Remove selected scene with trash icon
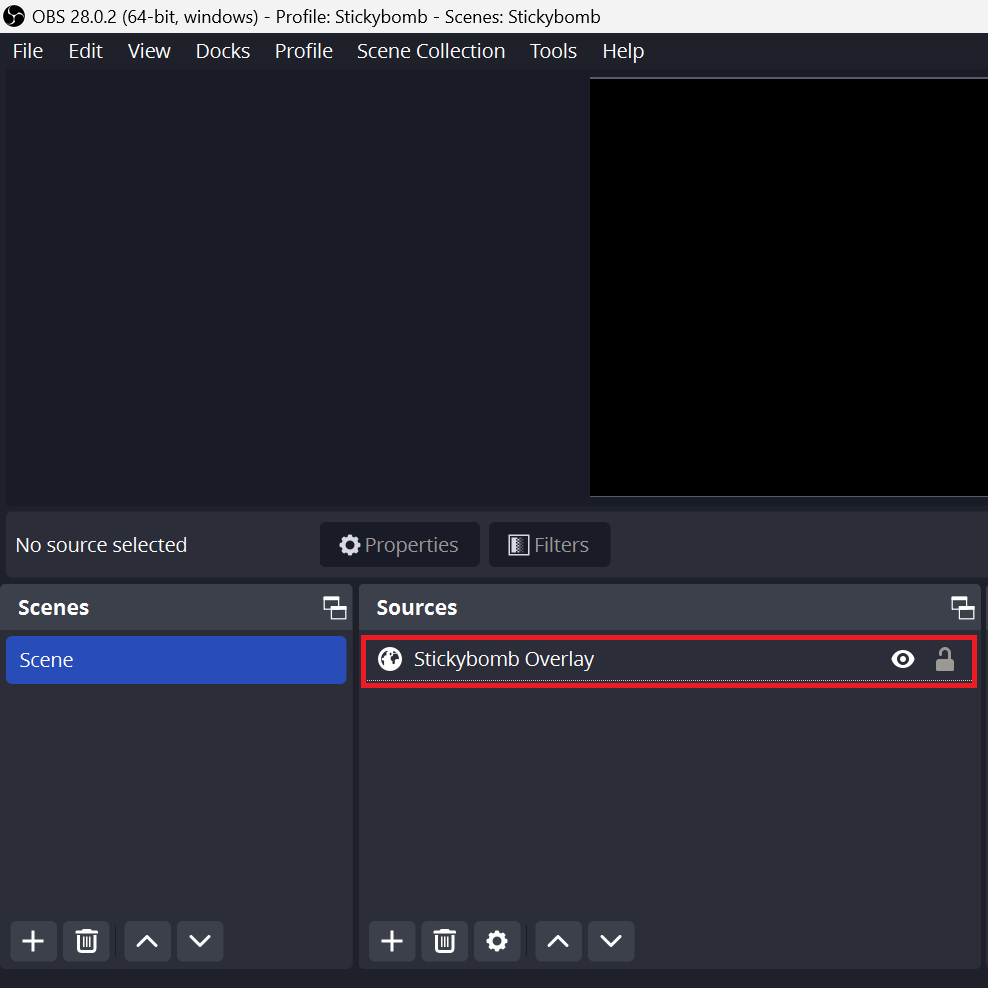Image resolution: width=988 pixels, height=988 pixels. tap(86, 941)
